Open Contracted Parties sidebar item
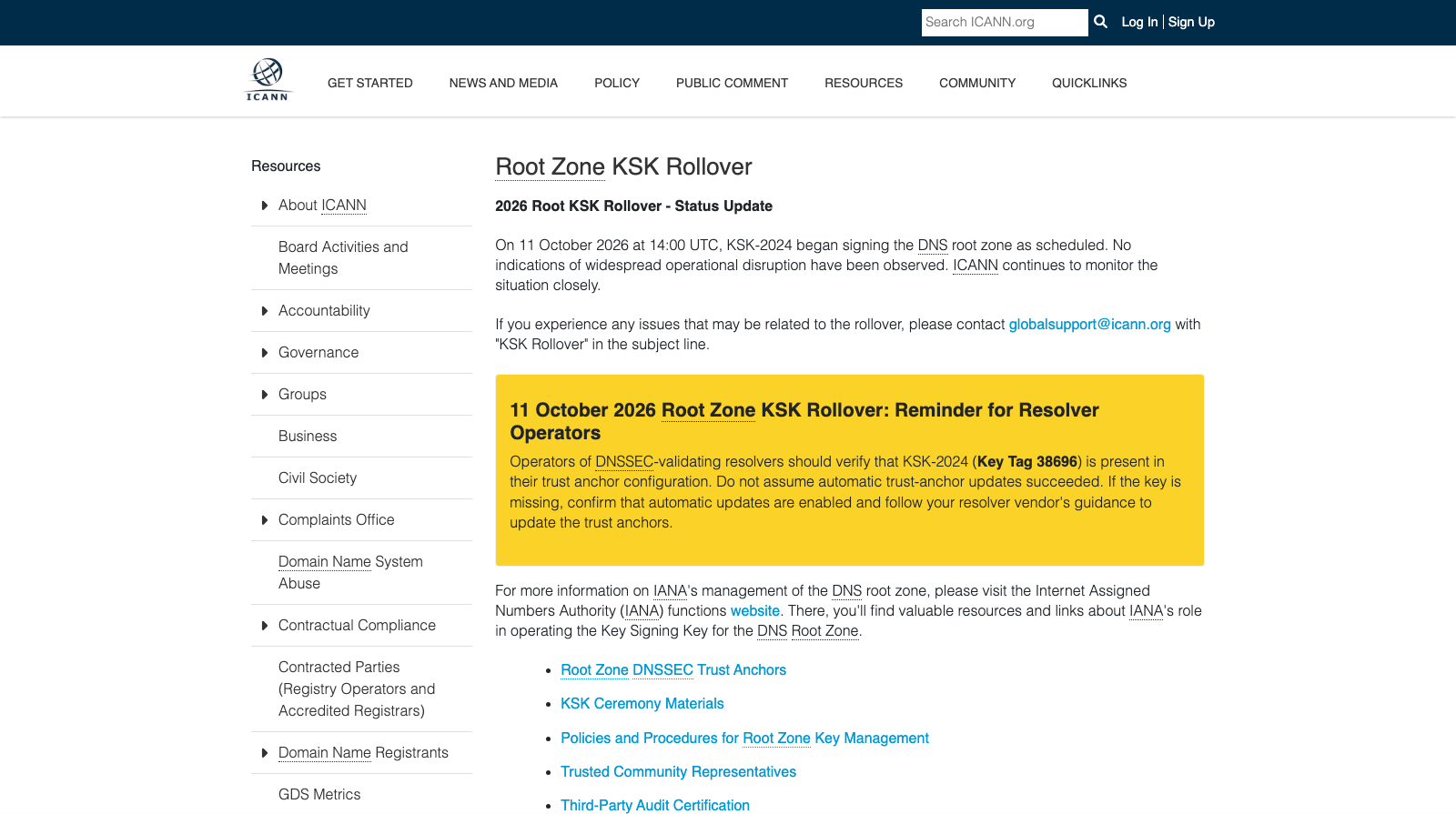 (357, 688)
